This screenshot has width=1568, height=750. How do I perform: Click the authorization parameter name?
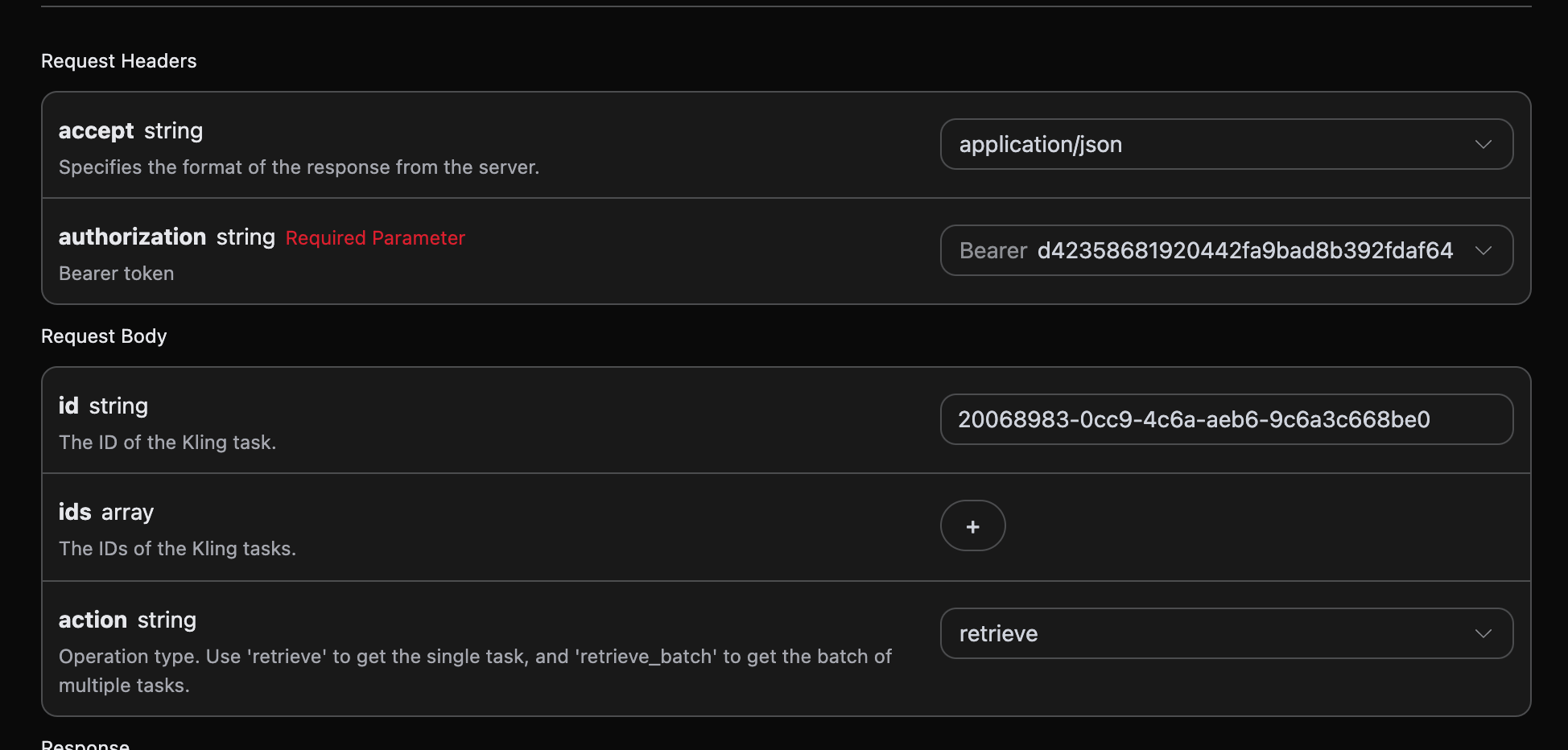coord(132,237)
